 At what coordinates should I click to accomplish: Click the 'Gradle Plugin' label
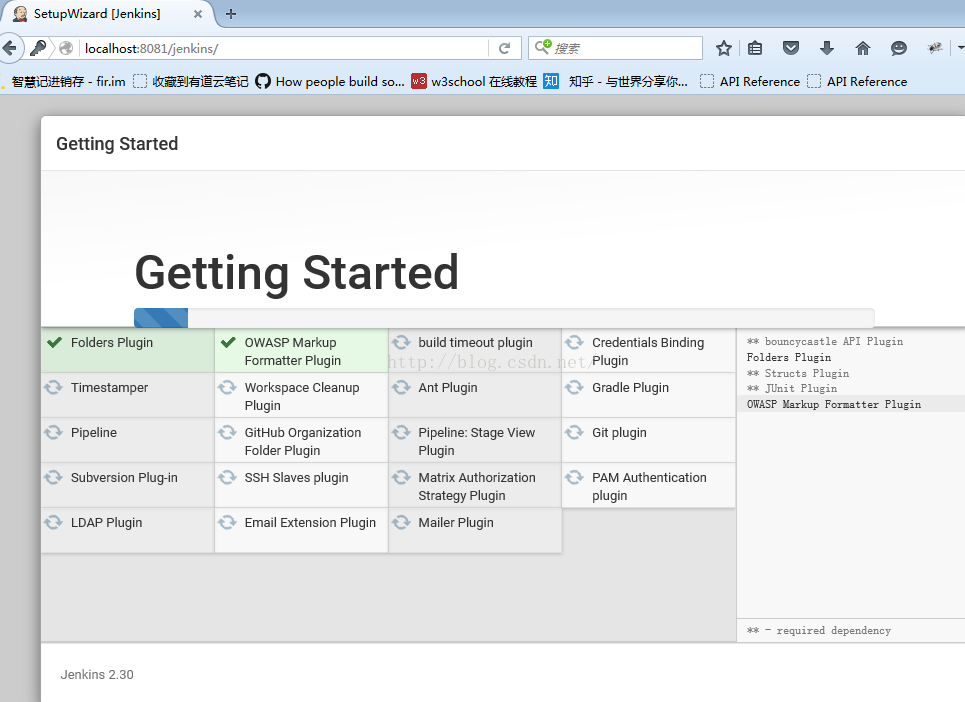[630, 388]
